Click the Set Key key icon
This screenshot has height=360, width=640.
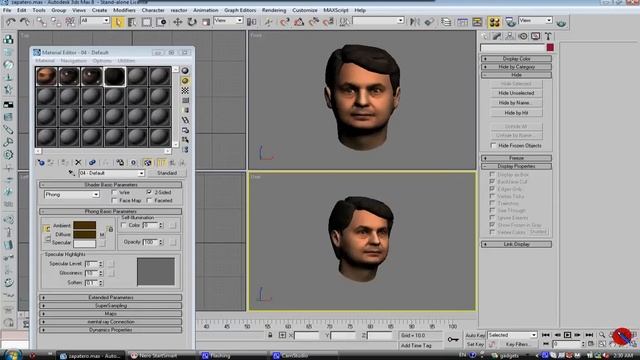pos(453,340)
